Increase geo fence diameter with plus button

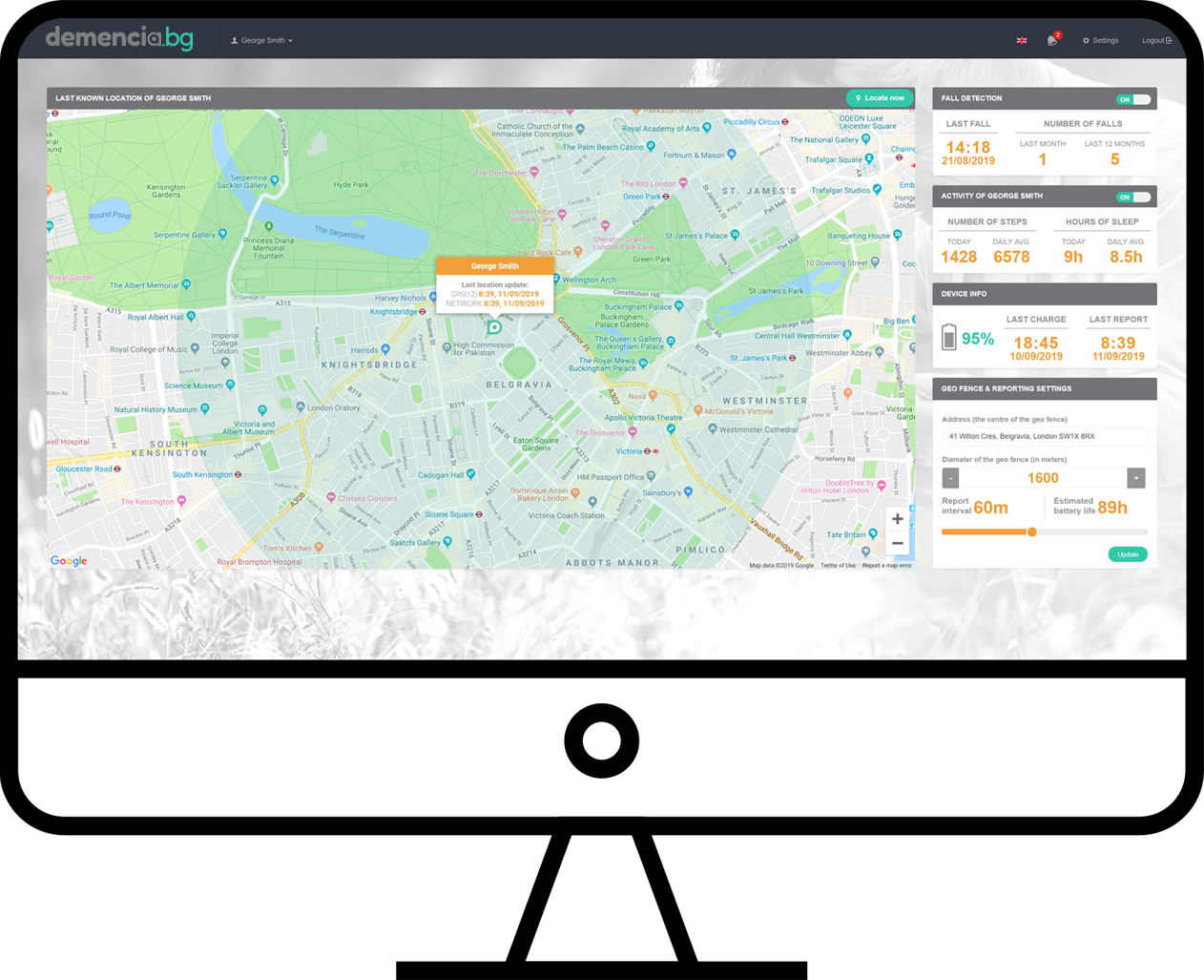1135,478
